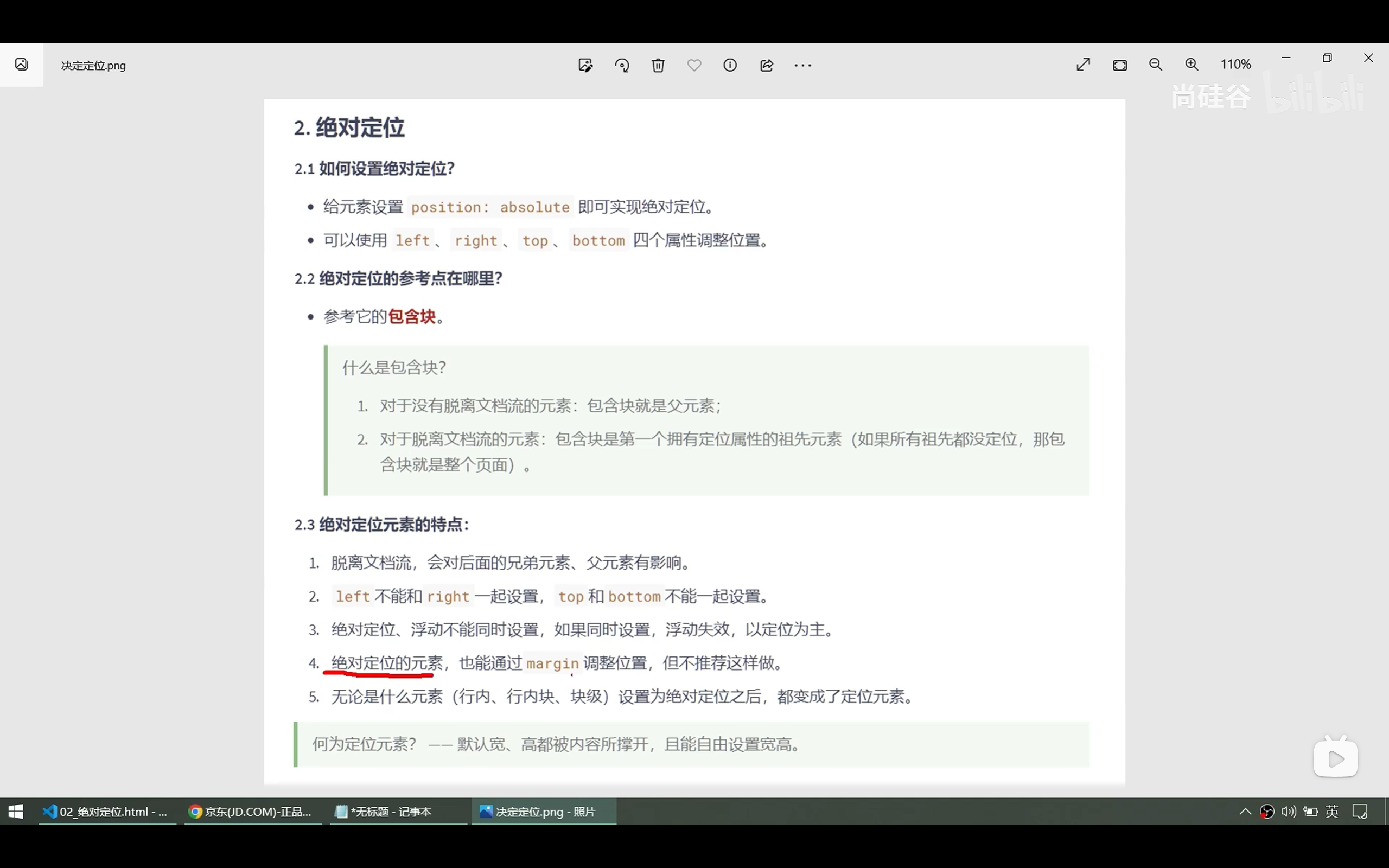This screenshot has width=1389, height=868.
Task: Mark the photo as favorite
Action: [694, 65]
